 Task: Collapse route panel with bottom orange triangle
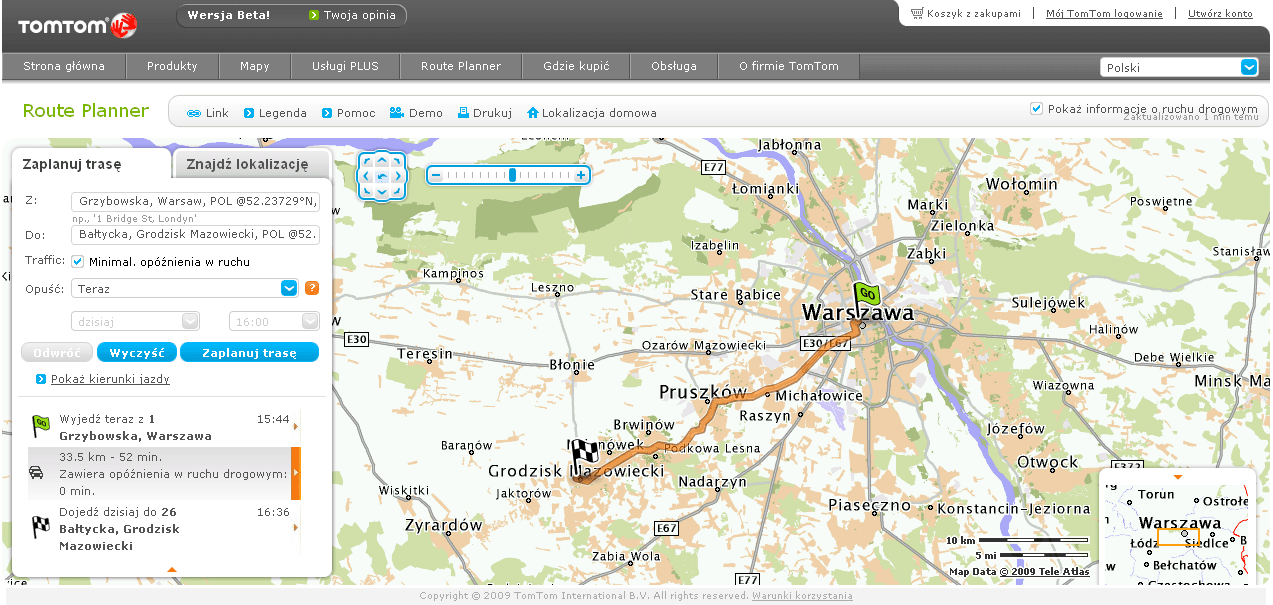[172, 569]
